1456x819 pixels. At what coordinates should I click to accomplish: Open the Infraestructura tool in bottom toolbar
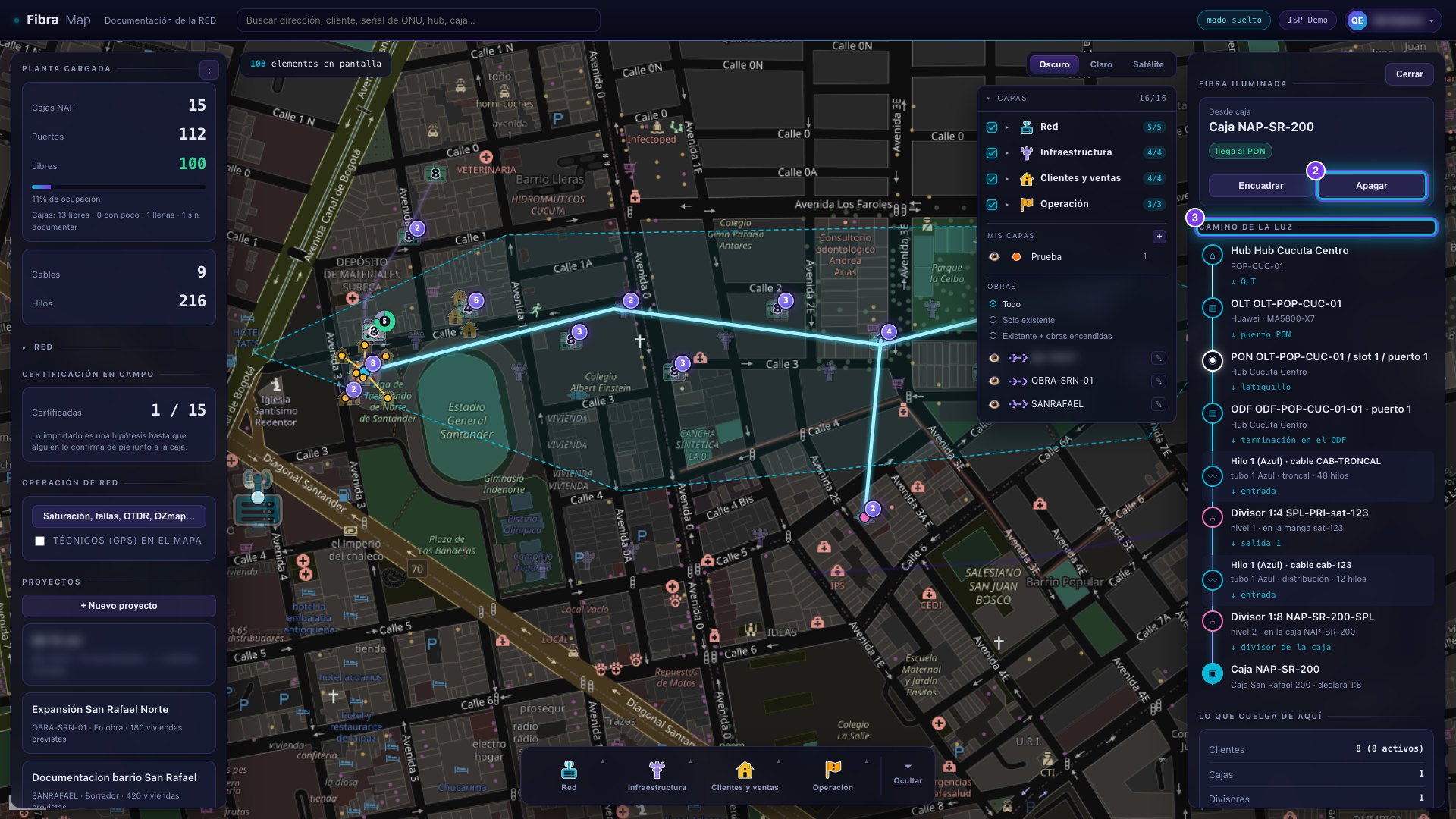[657, 776]
